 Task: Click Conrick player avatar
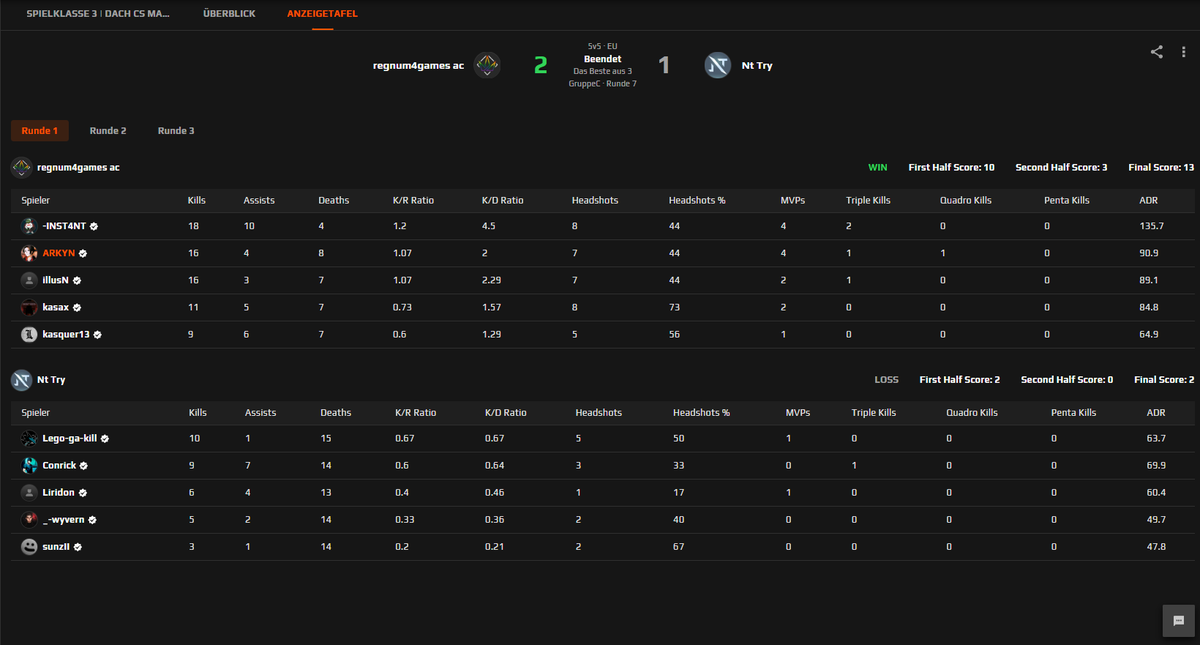(29, 465)
